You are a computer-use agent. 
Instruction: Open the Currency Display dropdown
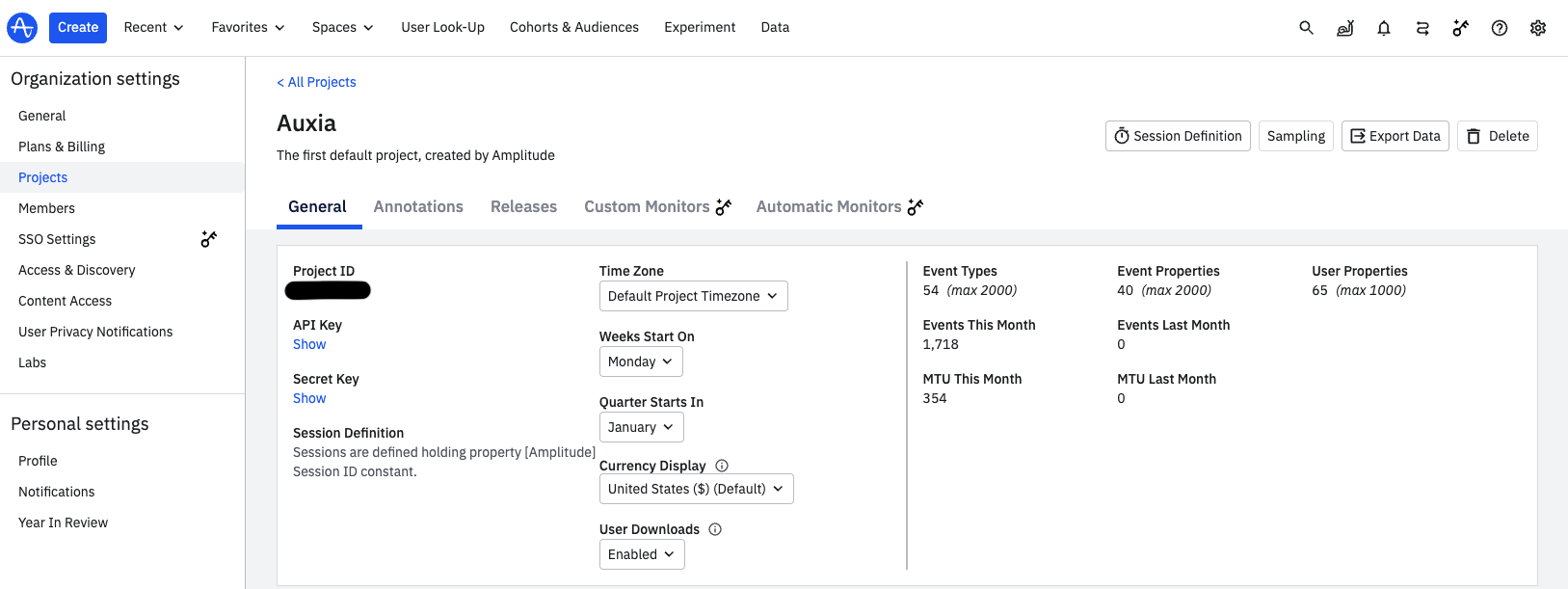697,489
